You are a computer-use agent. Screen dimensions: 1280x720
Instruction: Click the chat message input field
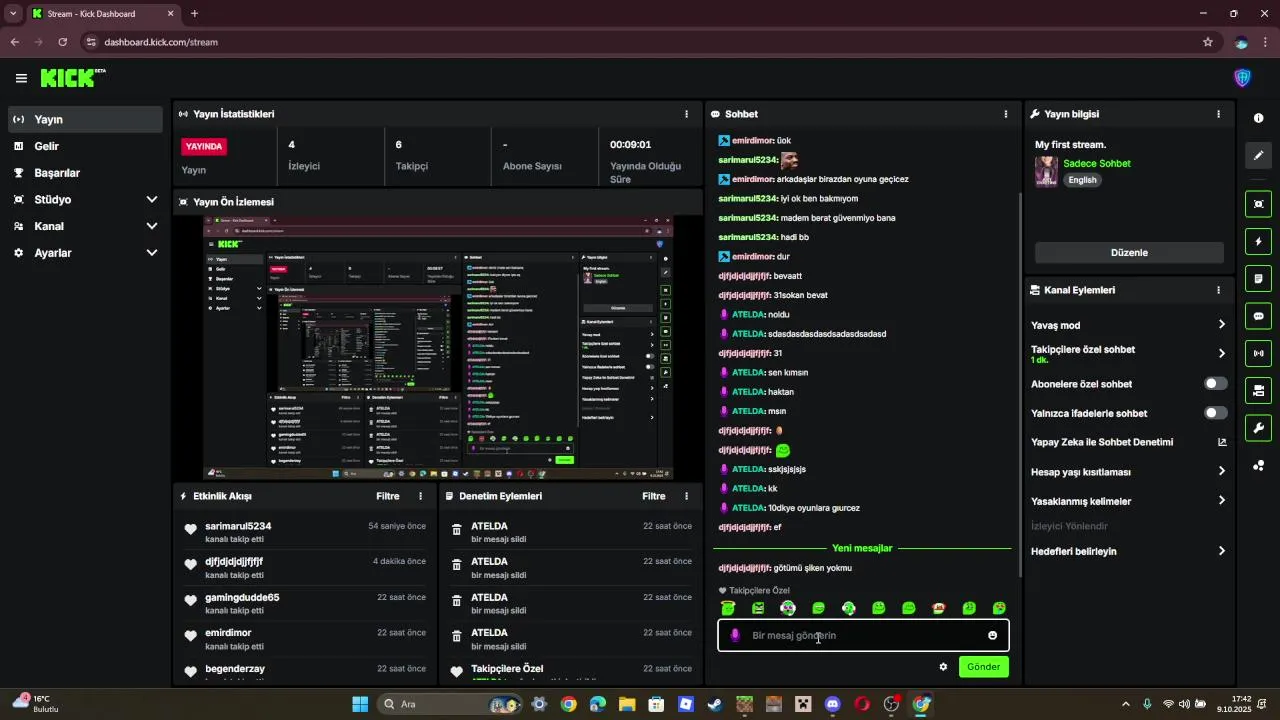(863, 636)
